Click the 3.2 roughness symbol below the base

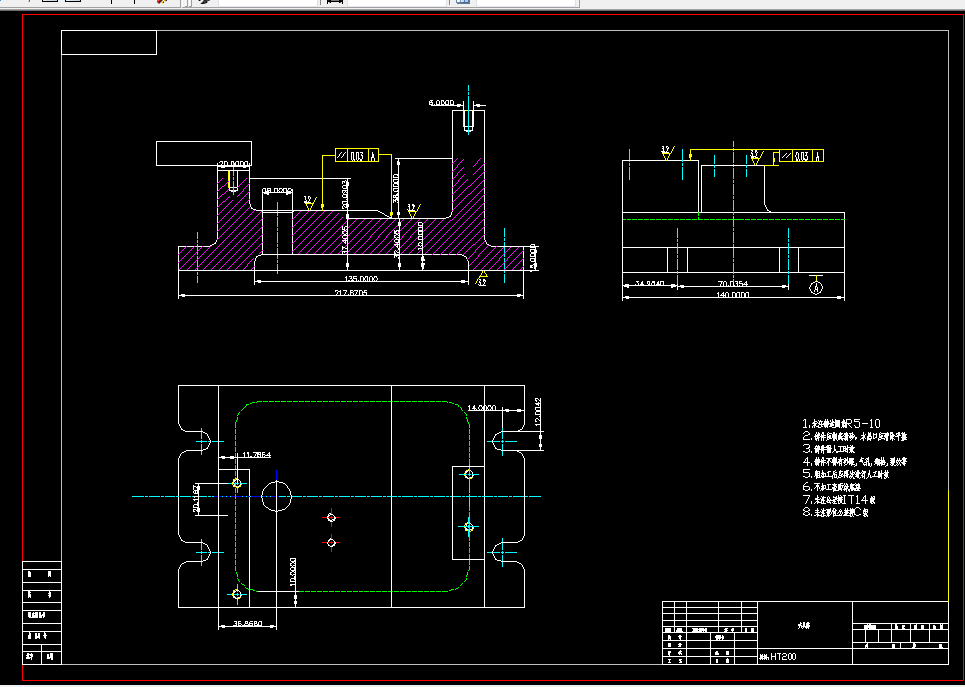click(x=482, y=278)
